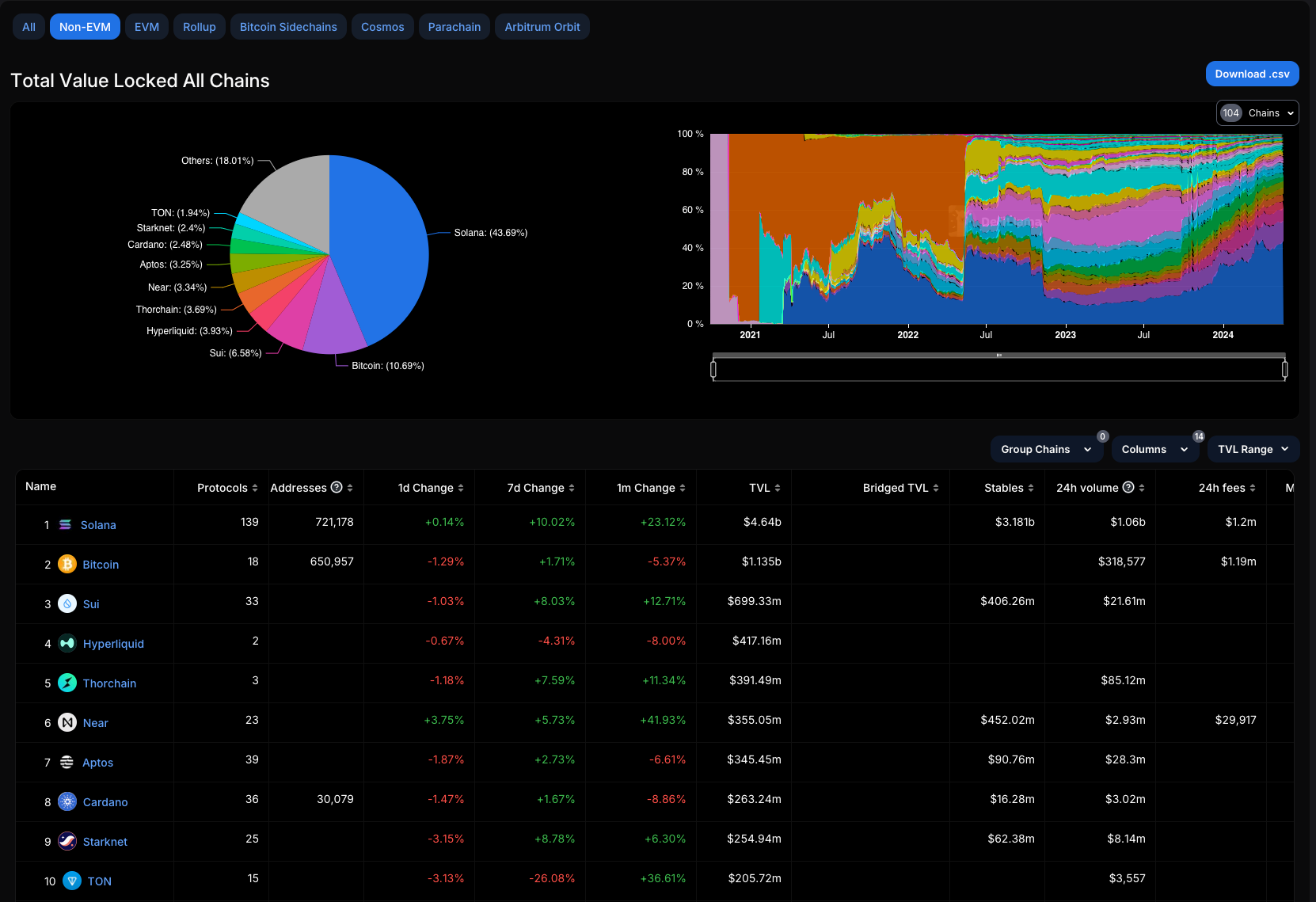Switch to the Arbitrum Orbit tab
This screenshot has height=902, width=1316.
(542, 27)
